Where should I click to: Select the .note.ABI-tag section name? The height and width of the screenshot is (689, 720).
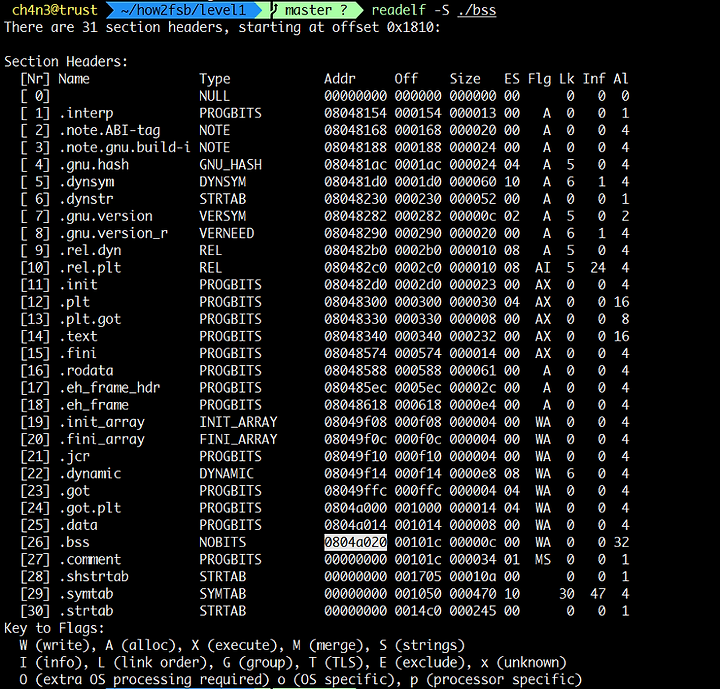pyautogui.click(x=109, y=130)
